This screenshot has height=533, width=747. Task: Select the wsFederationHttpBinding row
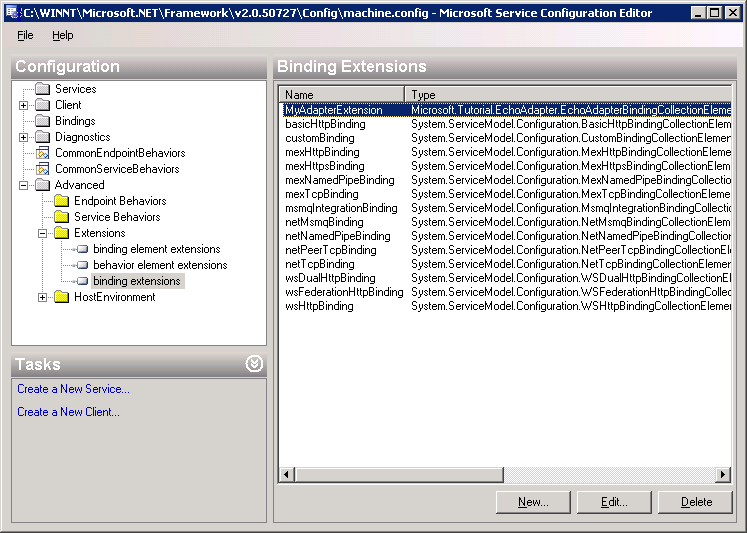pyautogui.click(x=505, y=292)
